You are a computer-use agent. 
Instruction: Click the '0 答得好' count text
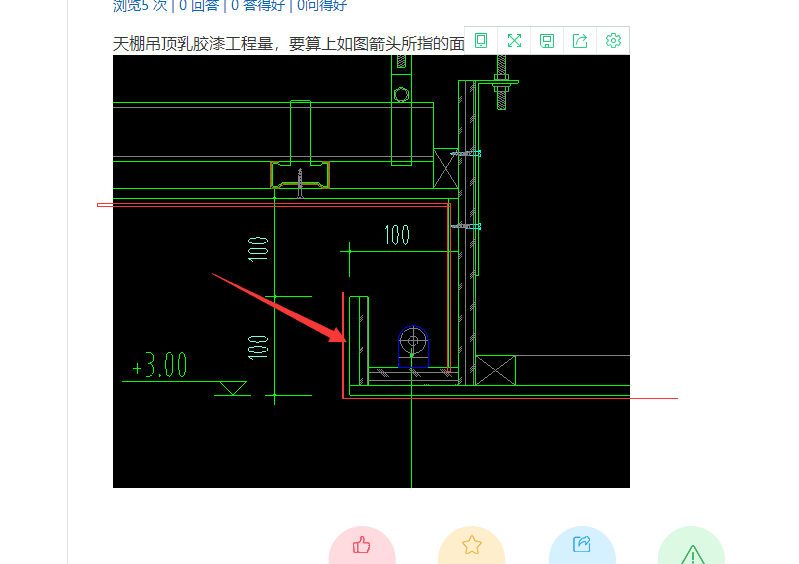coord(258,6)
